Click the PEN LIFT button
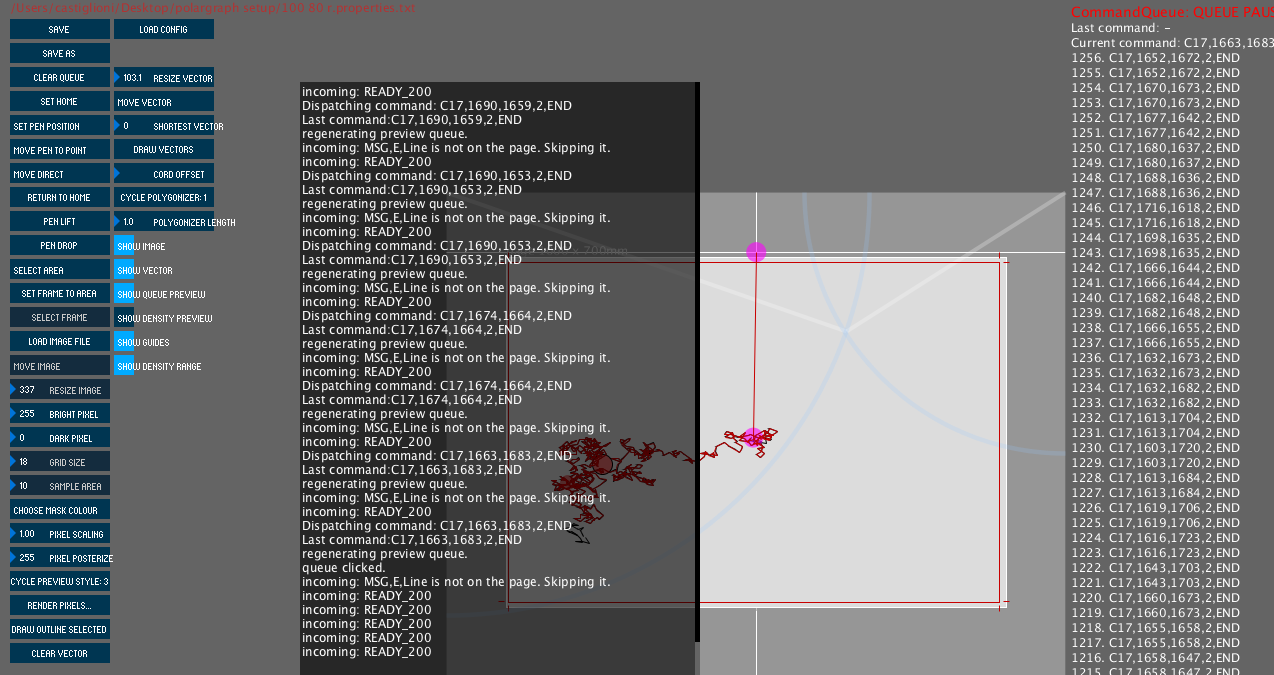 click(x=59, y=222)
